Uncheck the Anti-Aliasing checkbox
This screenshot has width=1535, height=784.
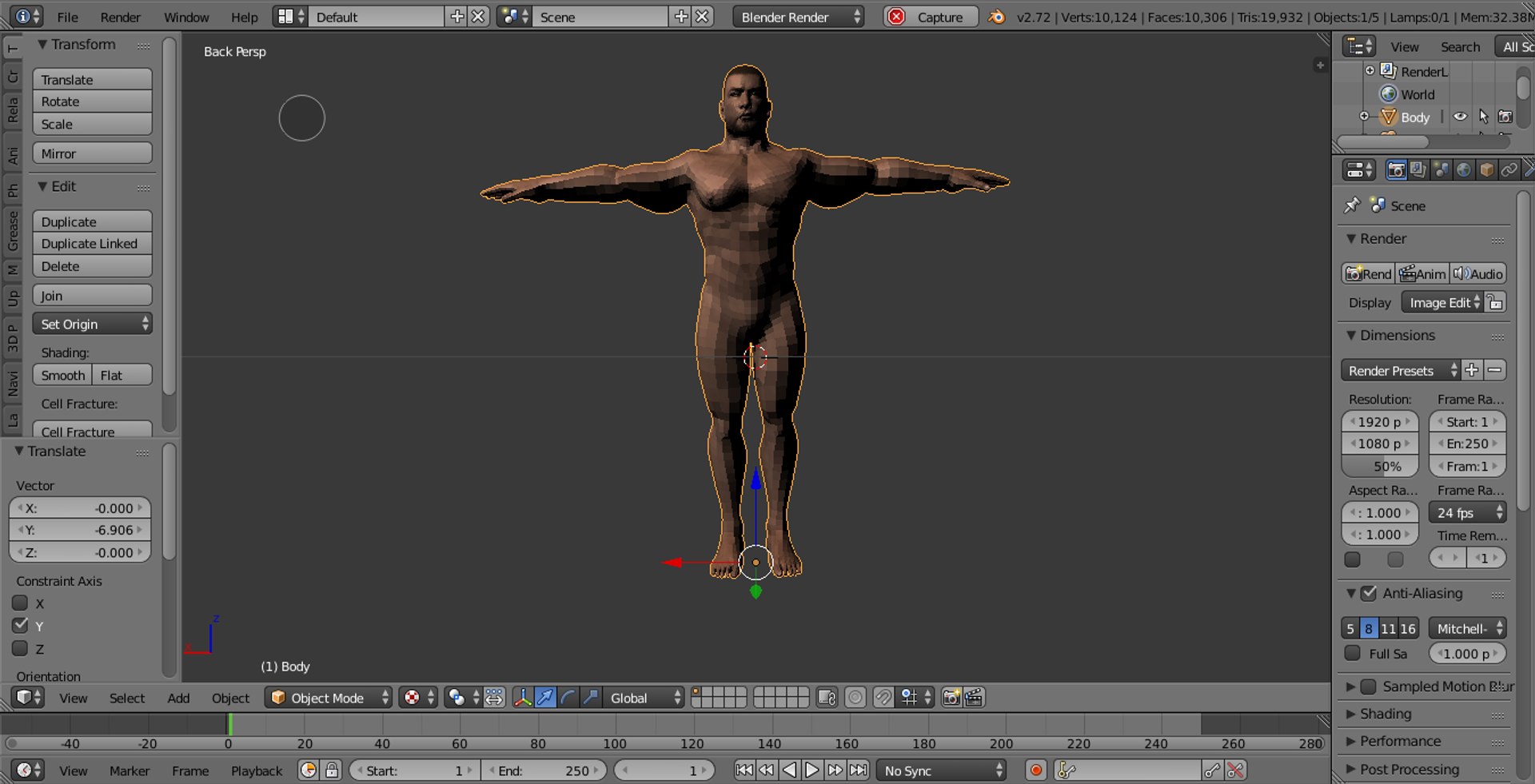(1369, 593)
